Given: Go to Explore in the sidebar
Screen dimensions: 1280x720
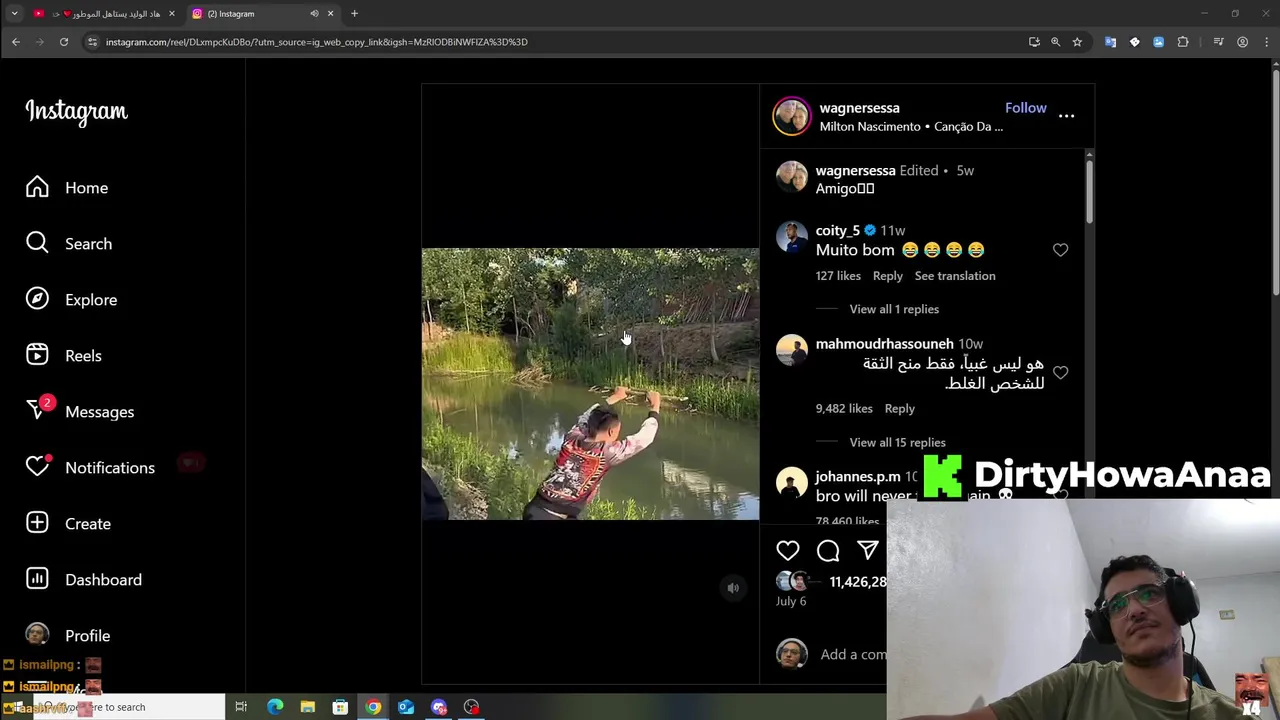Looking at the screenshot, I should point(72,300).
